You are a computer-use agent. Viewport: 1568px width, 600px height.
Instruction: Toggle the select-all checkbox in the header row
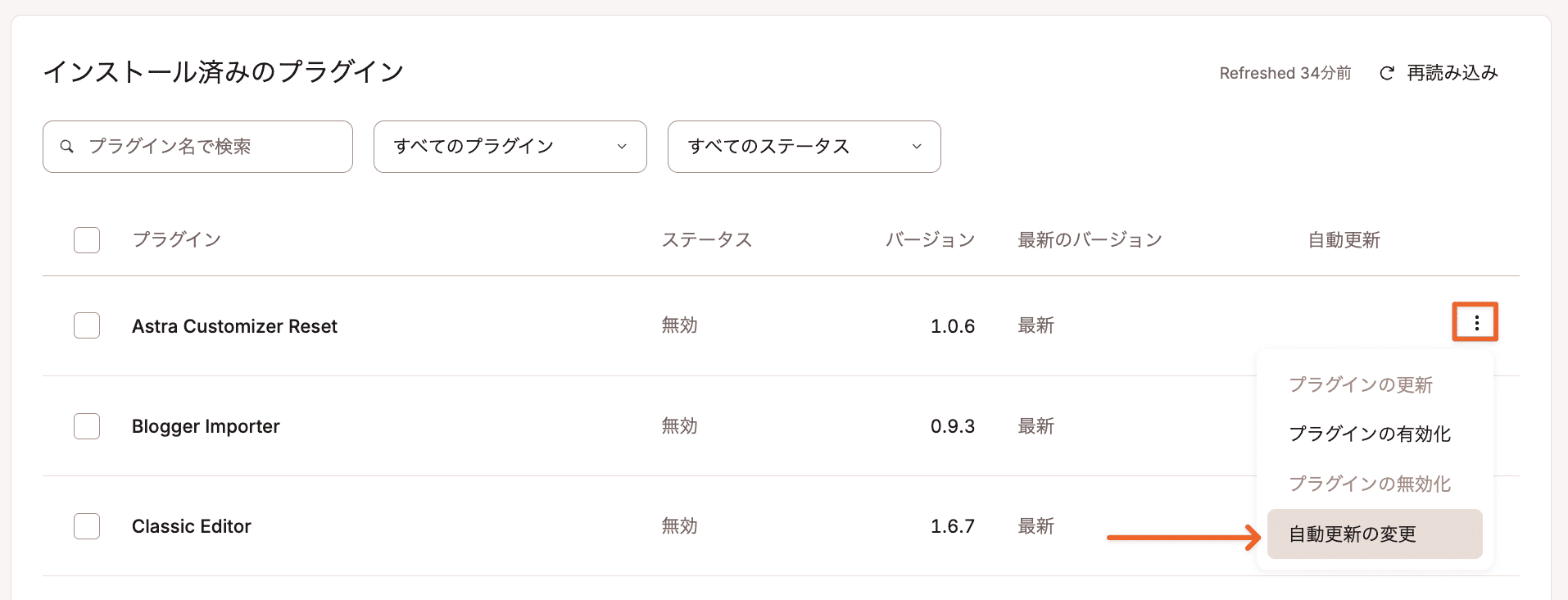[86, 239]
